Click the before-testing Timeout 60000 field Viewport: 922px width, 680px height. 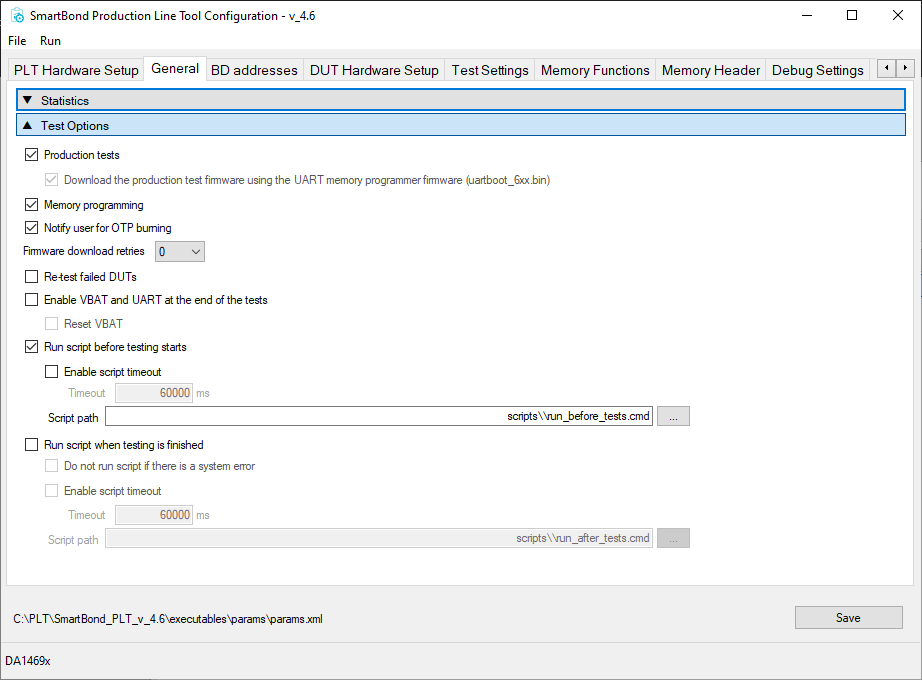pos(154,393)
